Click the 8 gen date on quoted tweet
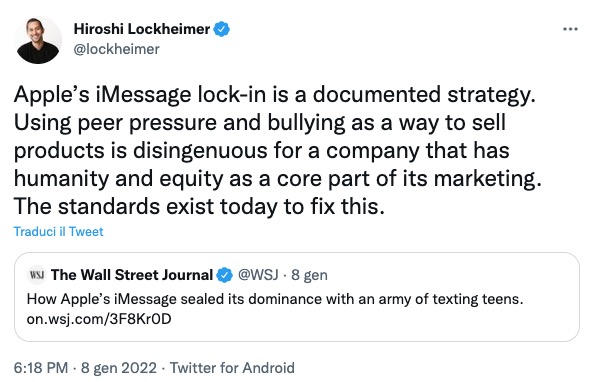Screen dimensions: 596x382 click(x=309, y=275)
